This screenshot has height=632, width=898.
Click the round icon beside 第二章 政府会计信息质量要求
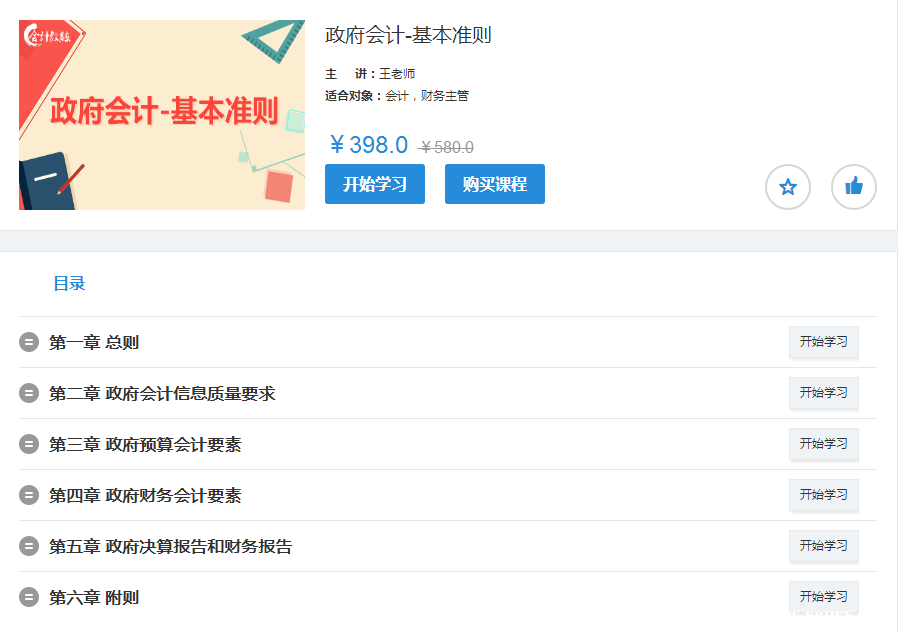29,393
